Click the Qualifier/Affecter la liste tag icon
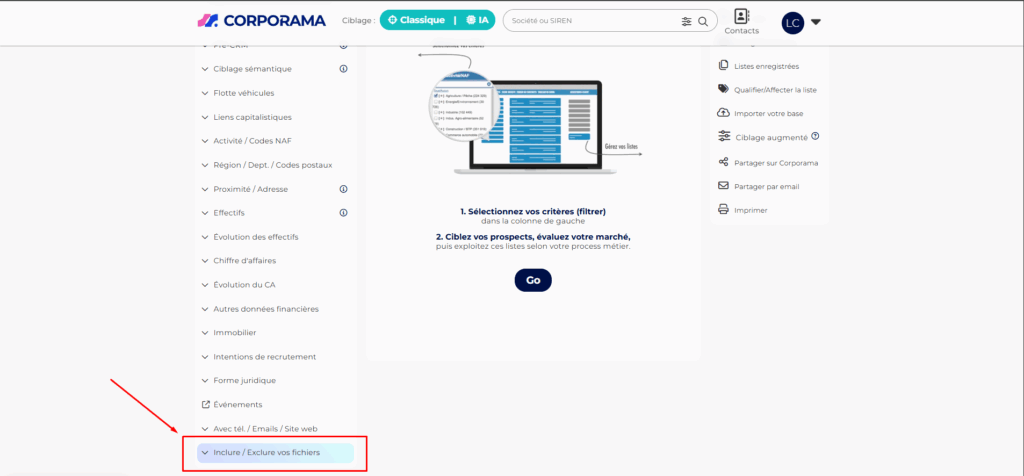The height and width of the screenshot is (476, 1024). pyautogui.click(x=723, y=89)
